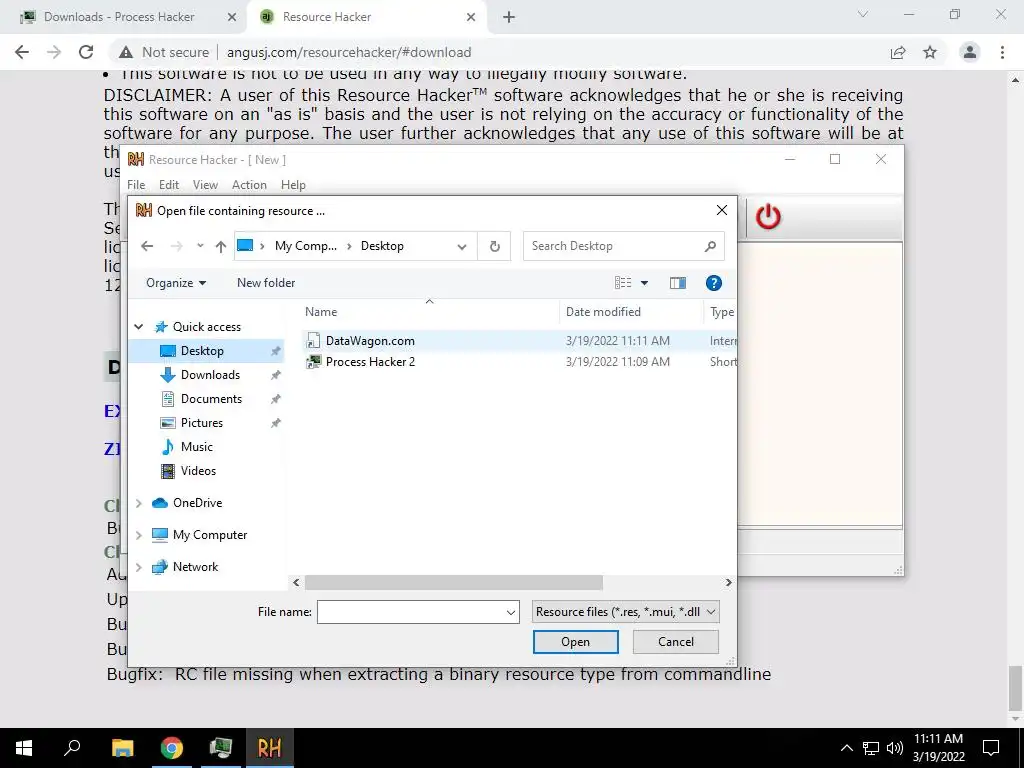This screenshot has width=1024, height=768.
Task: Click My Comp... breadcrumb segment
Action: tap(306, 246)
